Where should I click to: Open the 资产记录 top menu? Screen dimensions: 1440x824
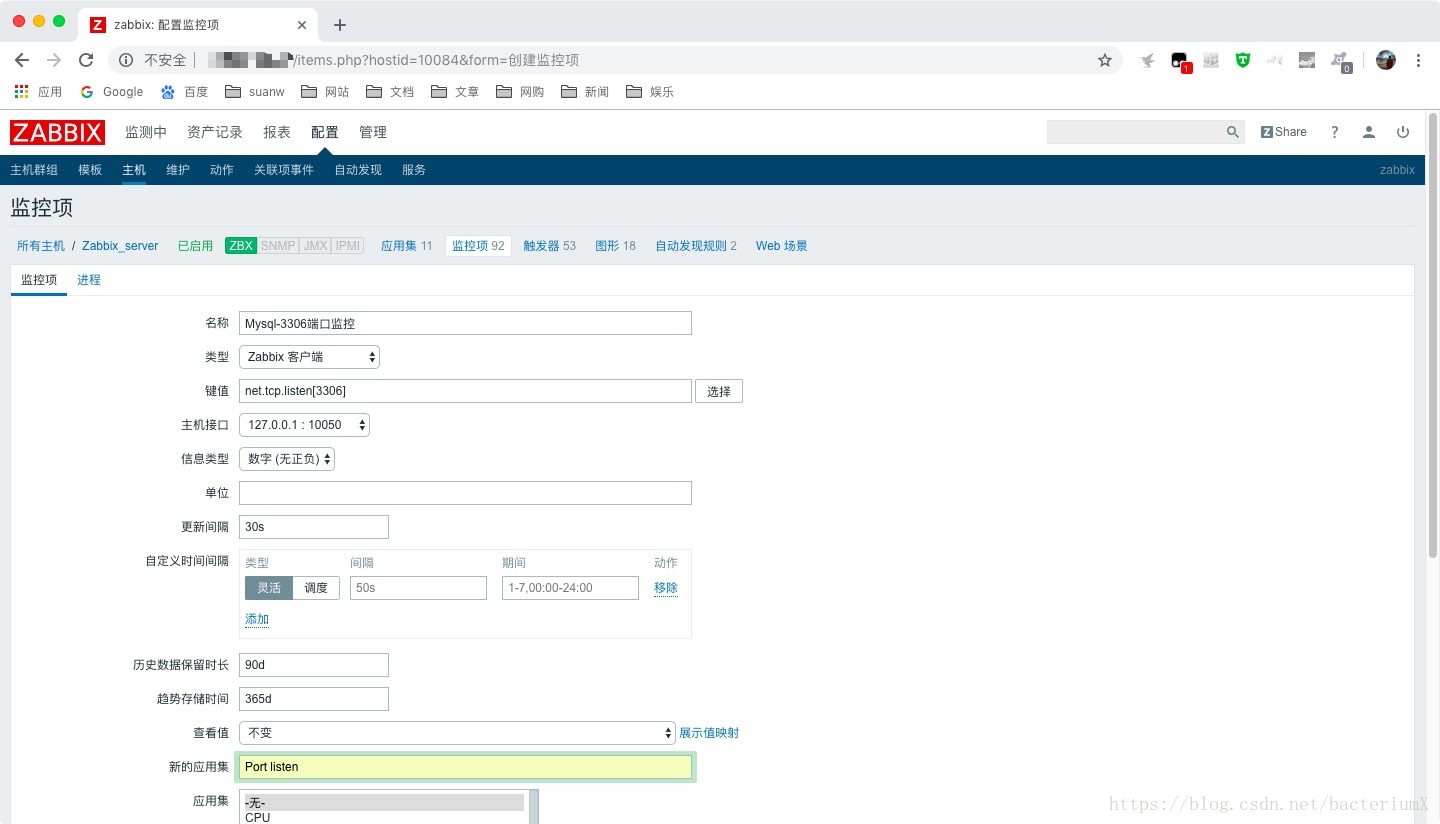tap(215, 132)
